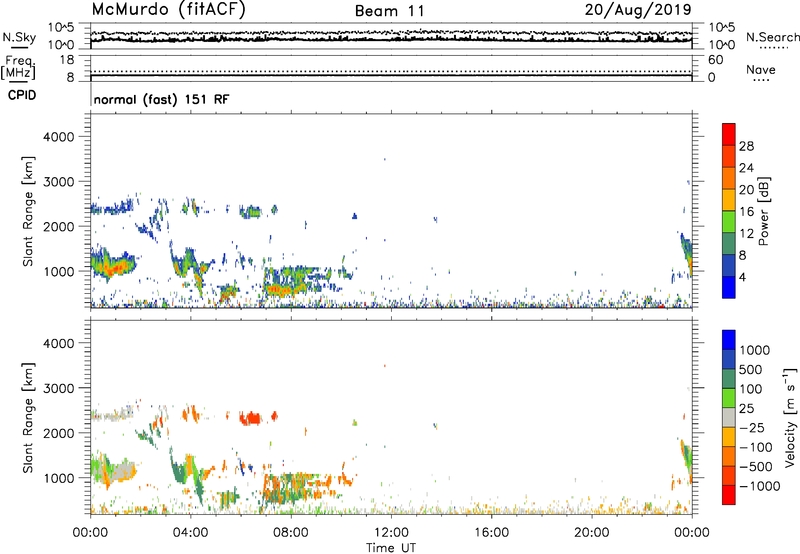Image resolution: width=800 pixels, height=554 pixels.
Task: Pick the red bottom Velocity colorbar segment
Action: (729, 495)
